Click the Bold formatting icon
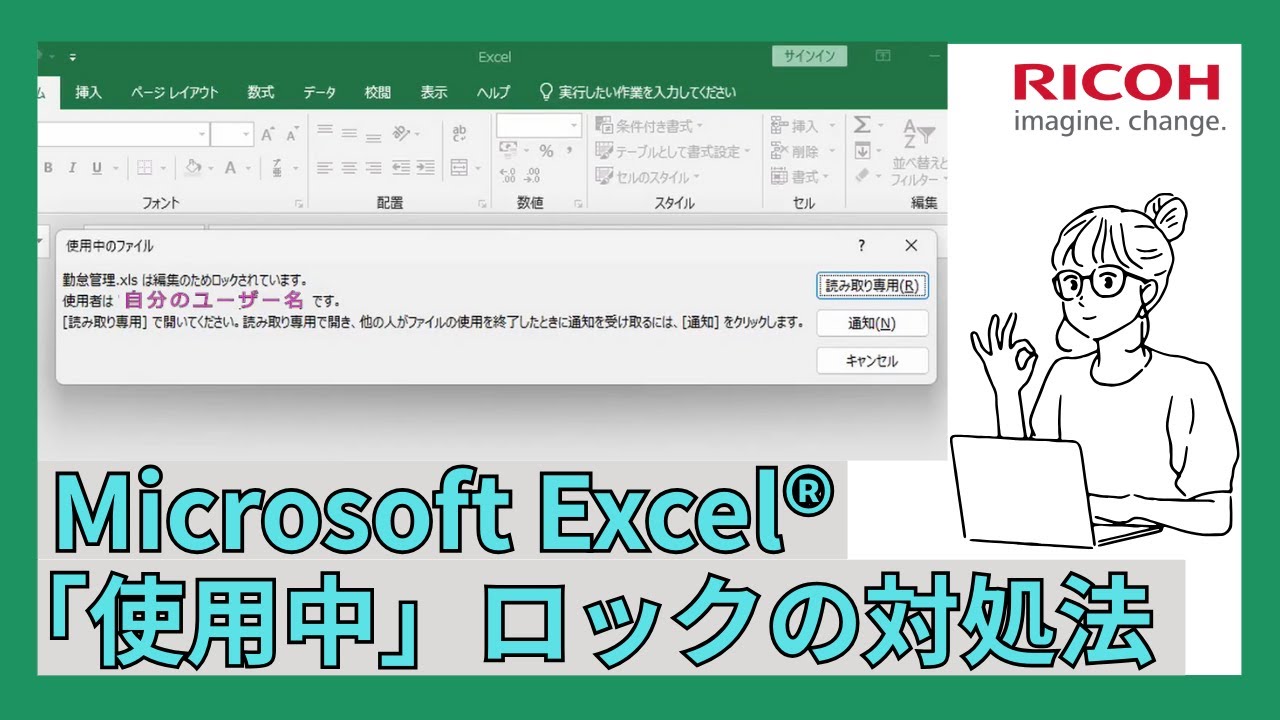1280x720 pixels. point(47,168)
